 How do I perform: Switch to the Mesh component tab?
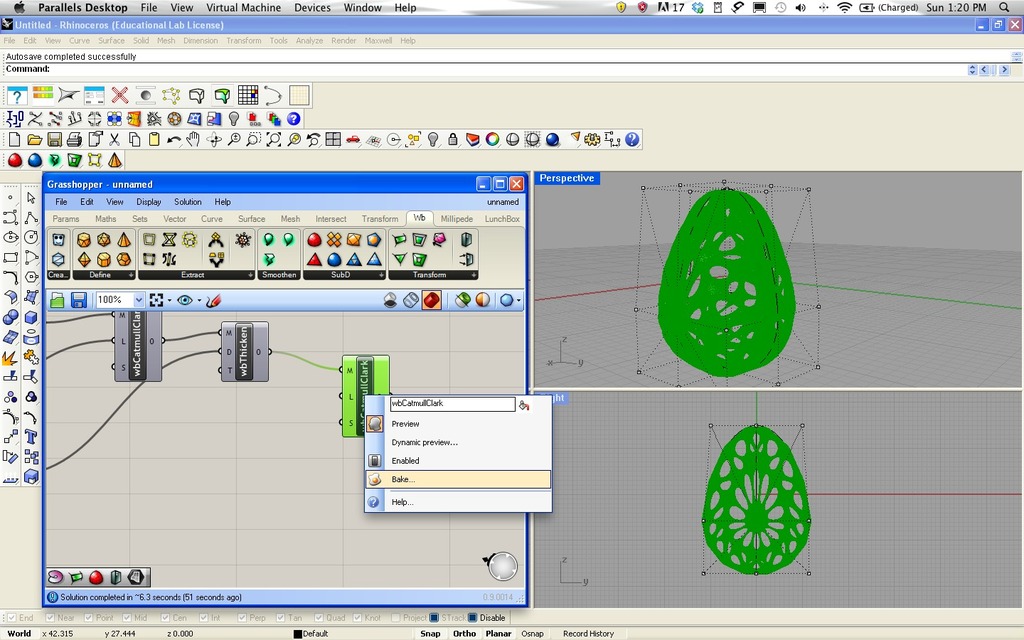(290, 219)
